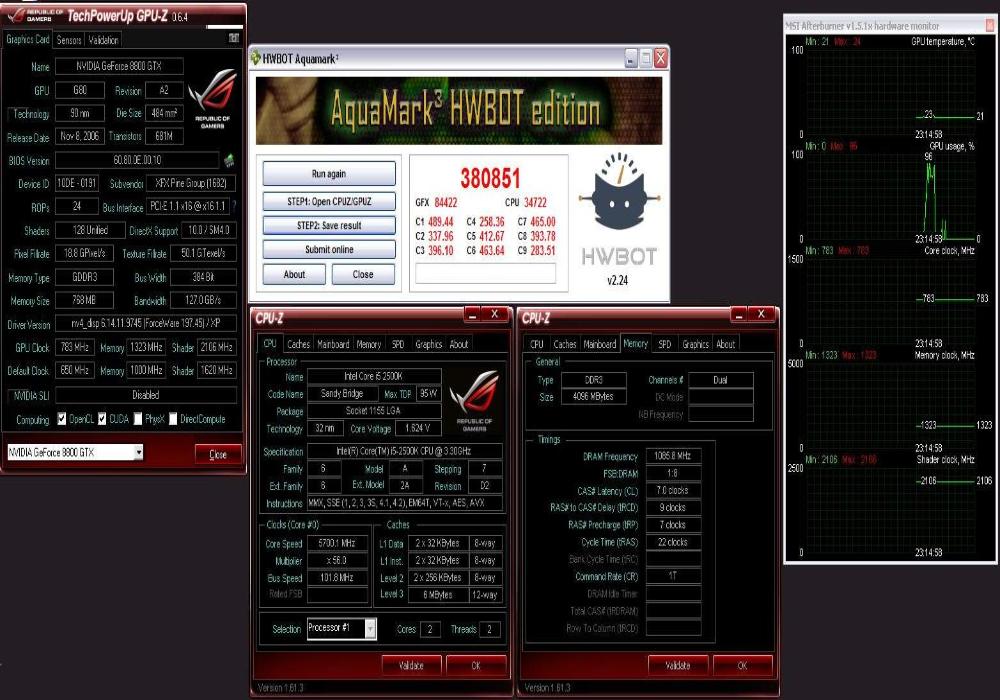Click the CPU specification field in CPU-Z
This screenshot has width=1000, height=700.
coord(404,451)
